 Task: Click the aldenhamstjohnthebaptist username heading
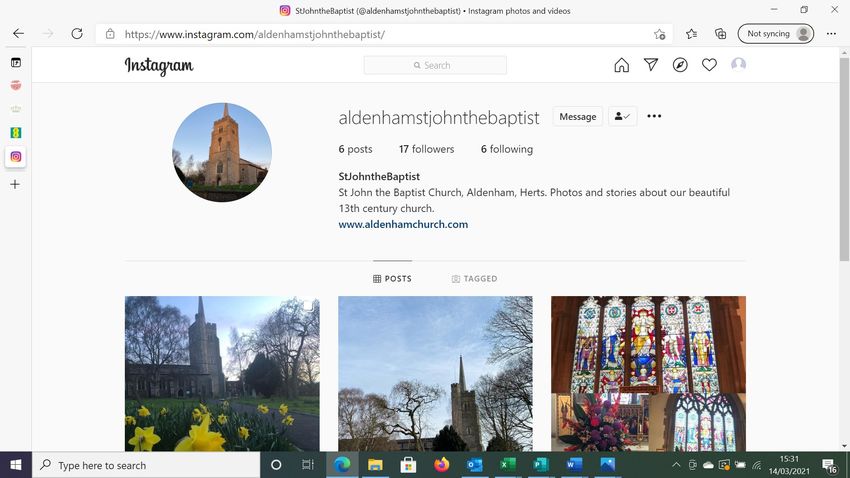click(x=439, y=118)
